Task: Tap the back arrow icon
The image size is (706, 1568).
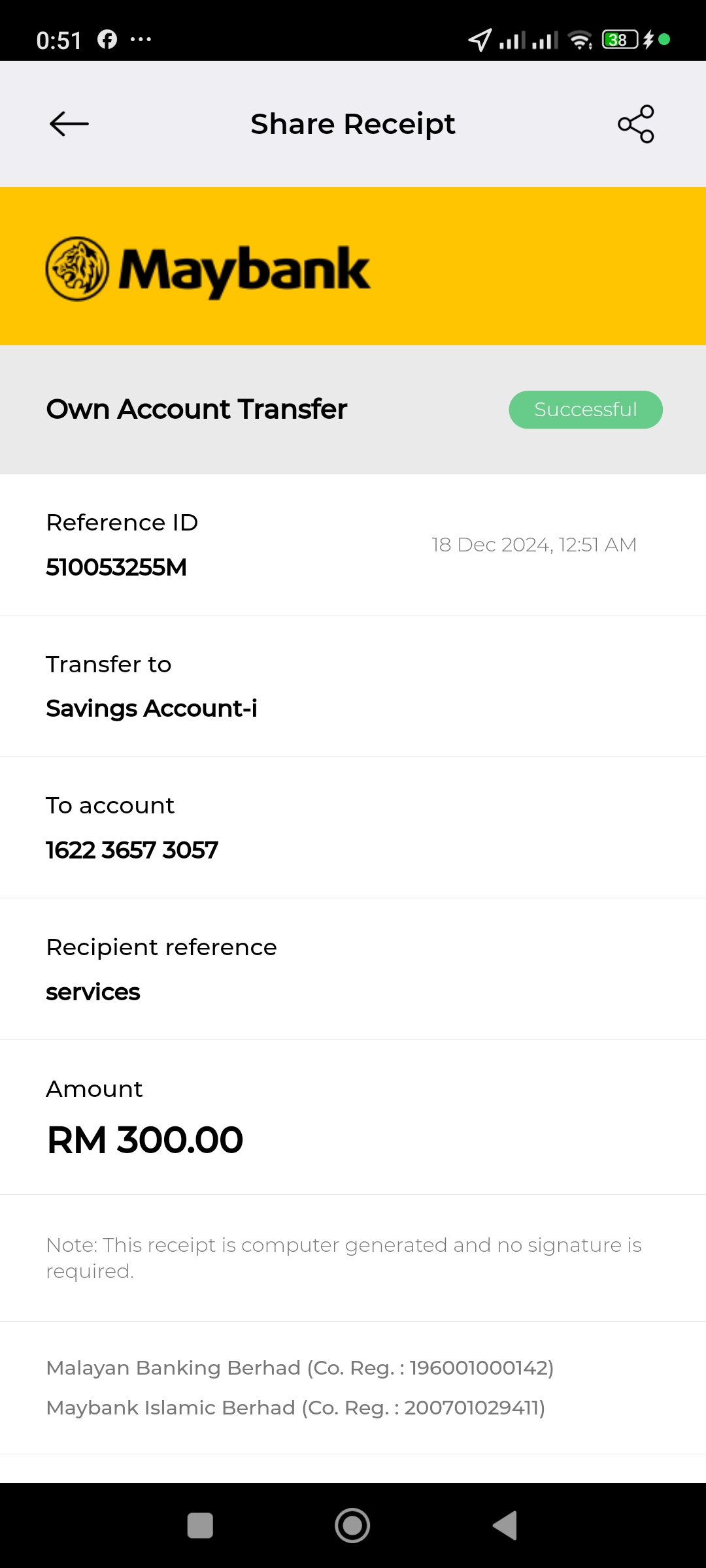Action: 69,123
